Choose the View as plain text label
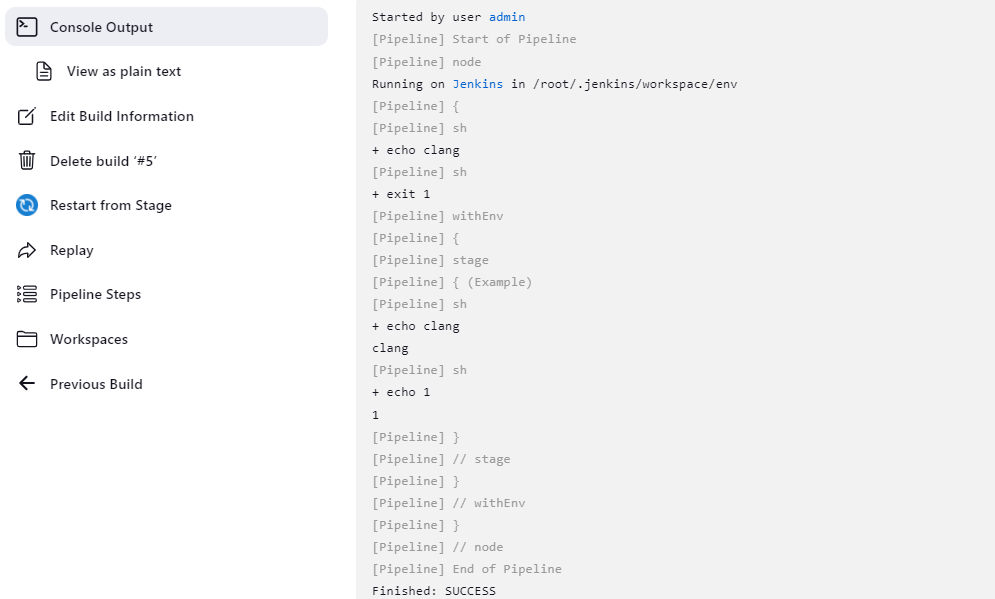This screenshot has height=599, width=995. click(x=124, y=71)
